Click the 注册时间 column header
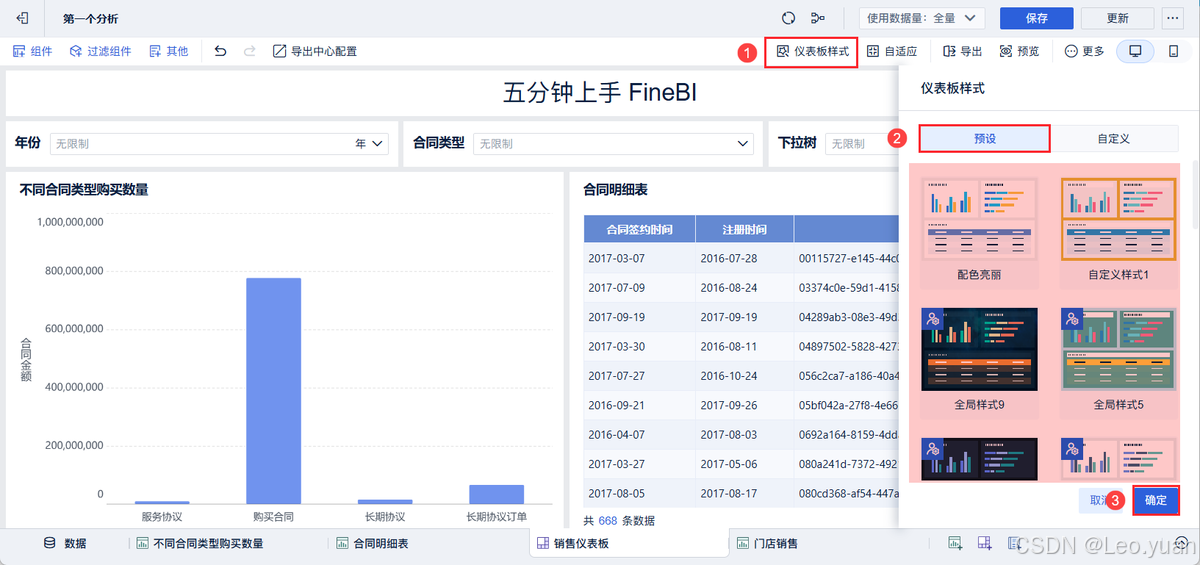This screenshot has width=1200, height=565. click(744, 230)
